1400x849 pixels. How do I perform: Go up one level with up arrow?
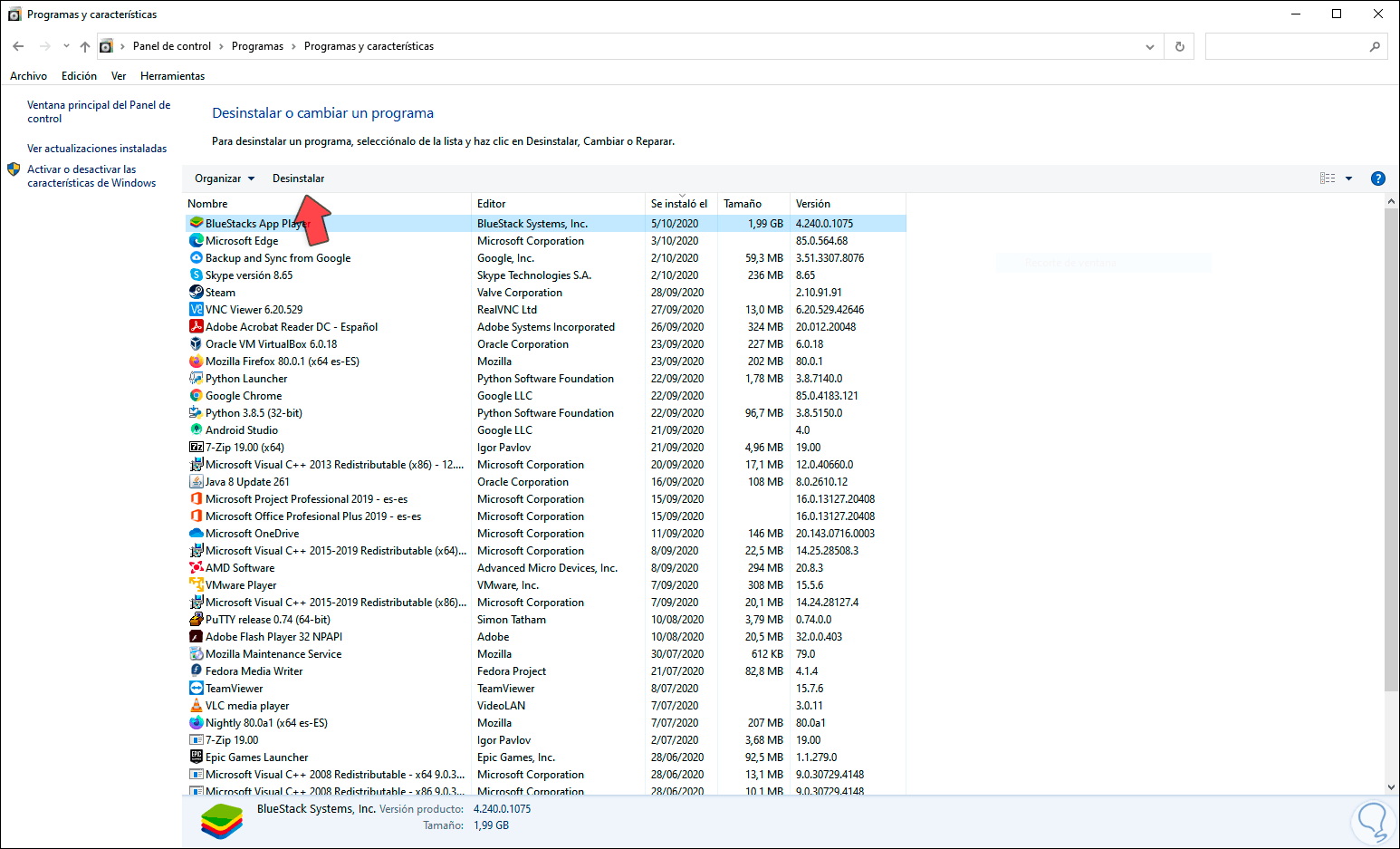pyautogui.click(x=85, y=46)
